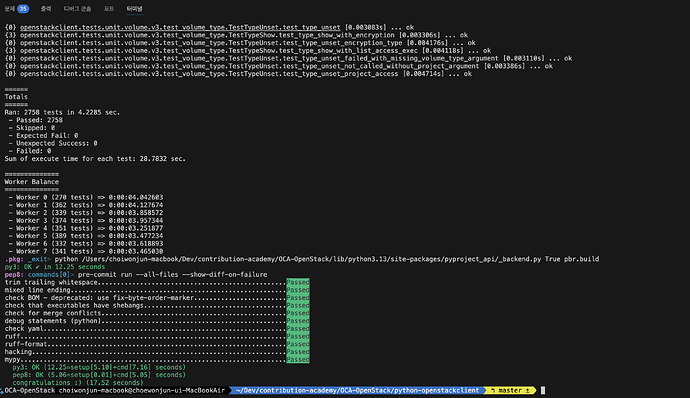Image resolution: width=690 pixels, height=398 pixels.
Task: Click the 'Worker 5 (389 tests)' row
Action: point(86,236)
